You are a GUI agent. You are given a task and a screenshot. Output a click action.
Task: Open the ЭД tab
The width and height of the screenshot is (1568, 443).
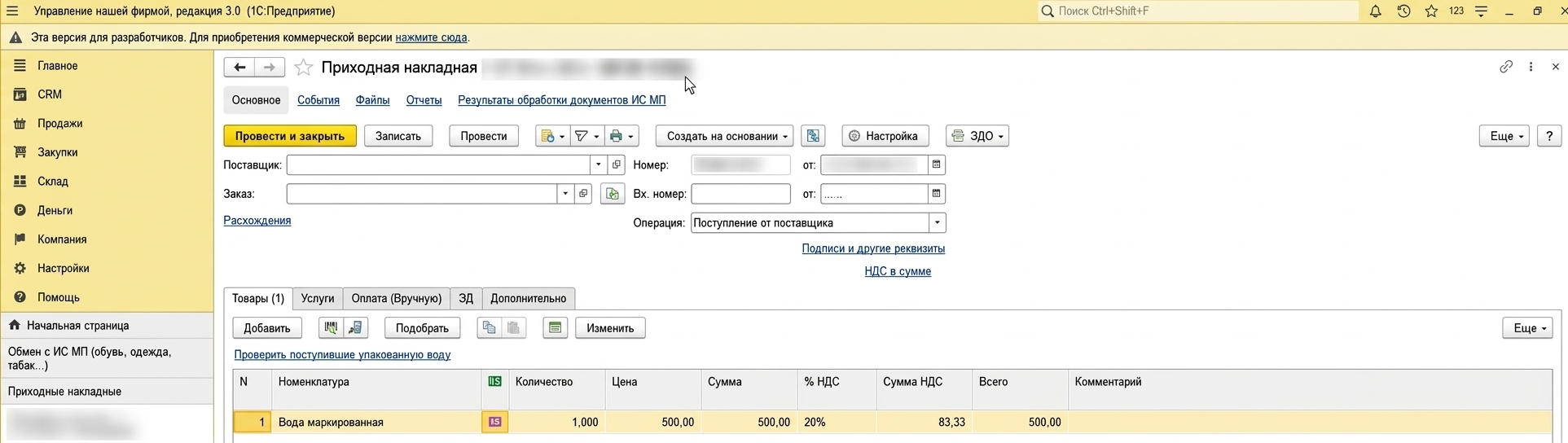466,298
